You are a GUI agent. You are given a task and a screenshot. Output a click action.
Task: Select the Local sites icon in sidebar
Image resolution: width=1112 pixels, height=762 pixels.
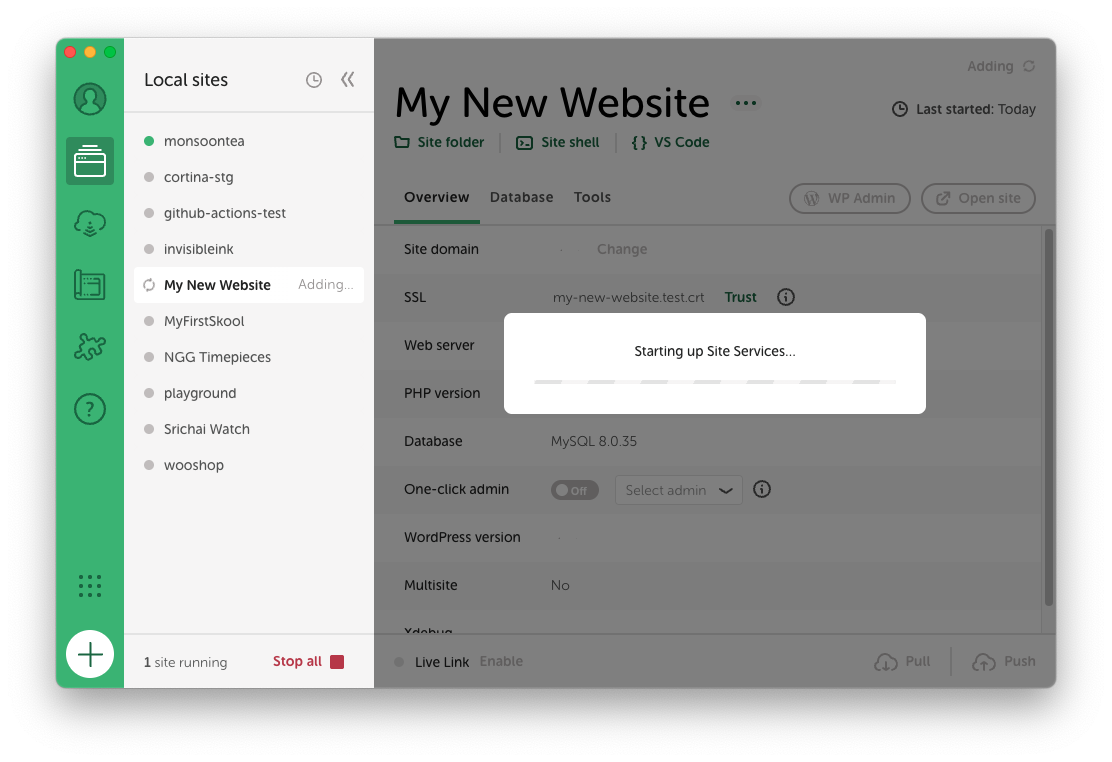tap(90, 161)
